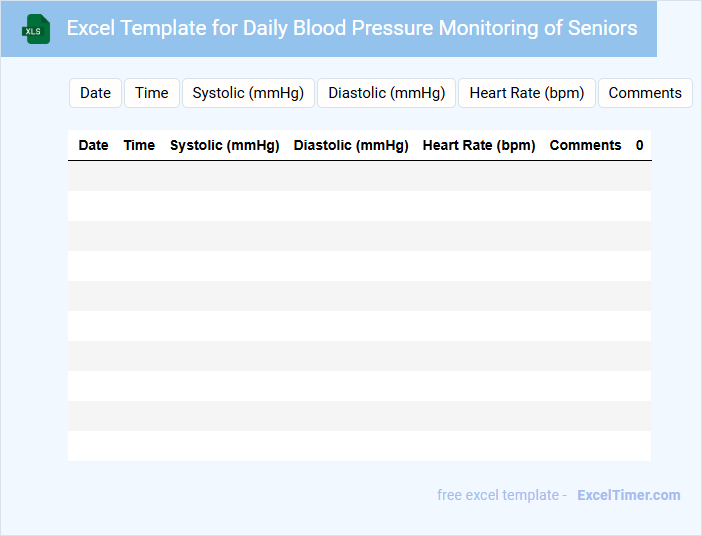
Task: Click the first empty table row
Action: tap(359, 176)
